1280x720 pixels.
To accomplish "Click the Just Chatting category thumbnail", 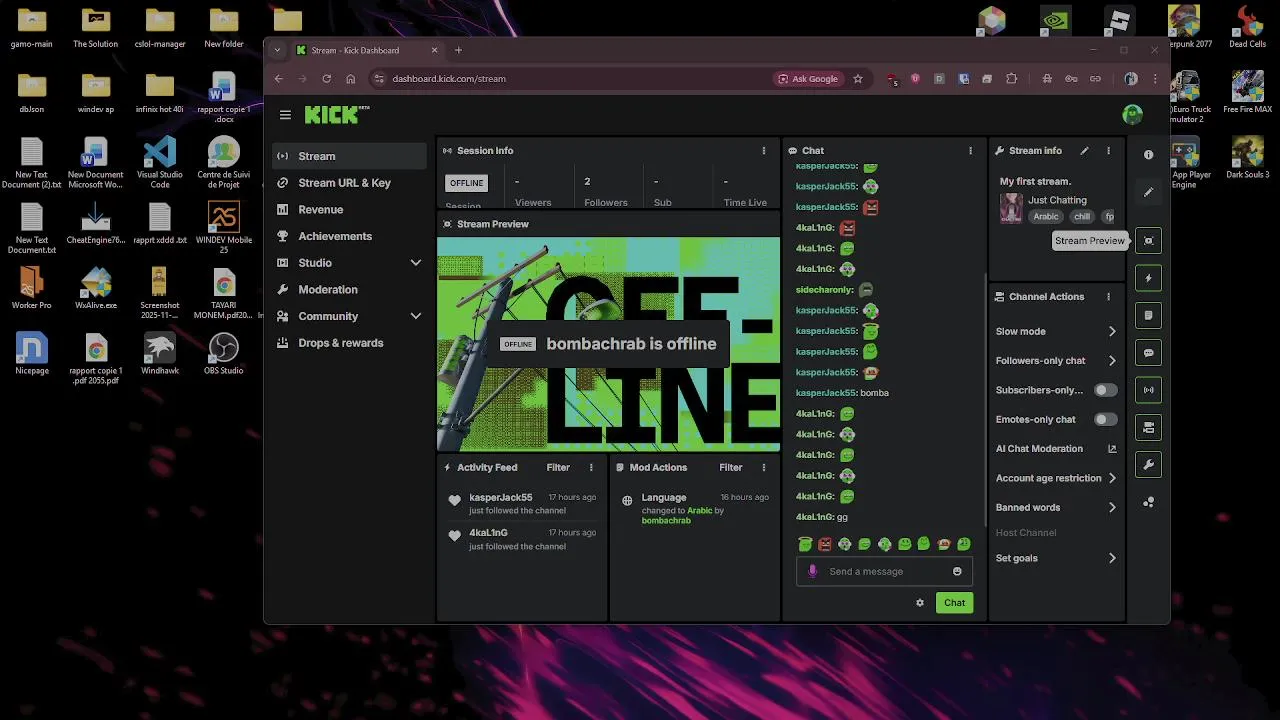I will click(1011, 208).
